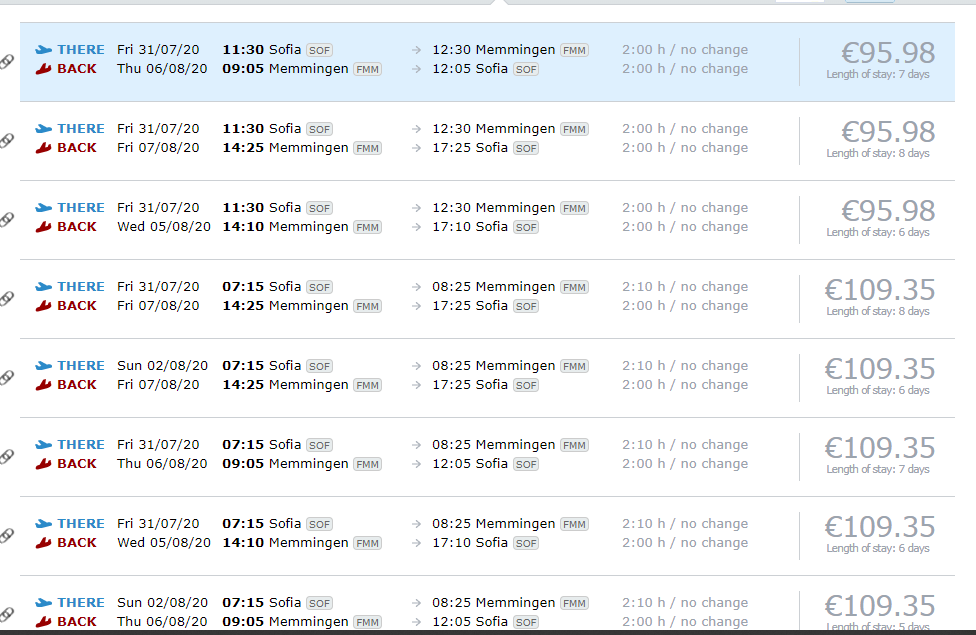
Task: Select the €109.35 price with 7 days stay
Action: point(879,448)
